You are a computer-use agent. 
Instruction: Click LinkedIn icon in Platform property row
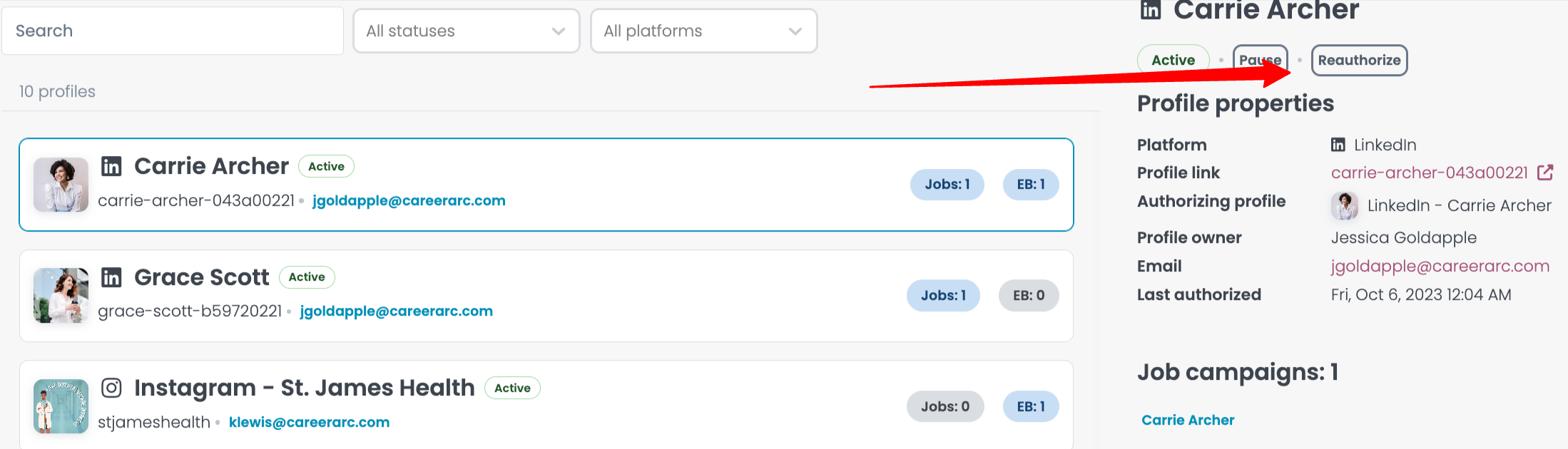click(1338, 145)
